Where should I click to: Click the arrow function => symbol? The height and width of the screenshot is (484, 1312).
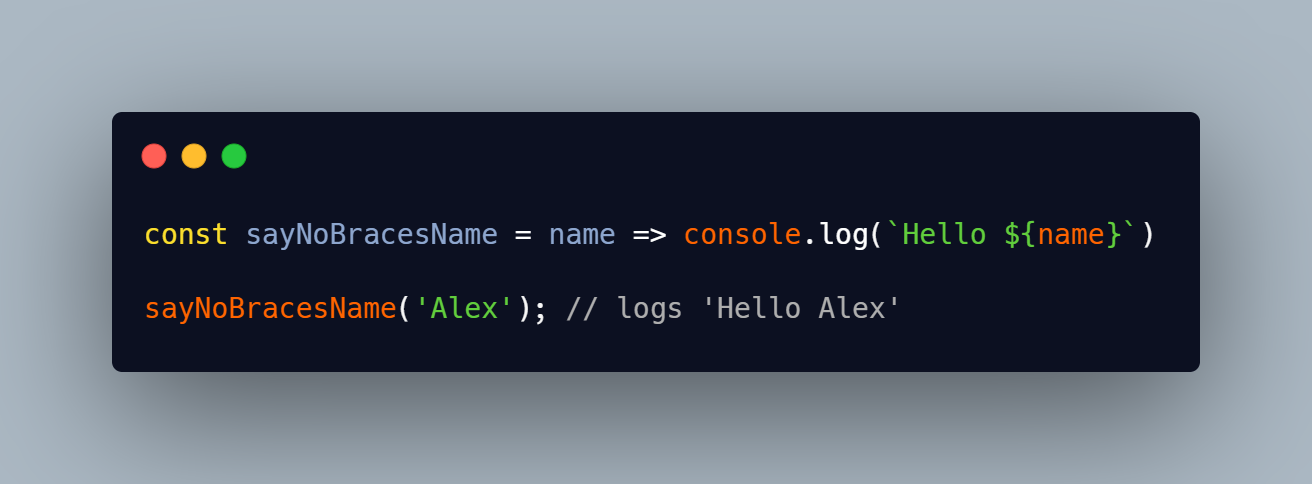click(x=649, y=236)
